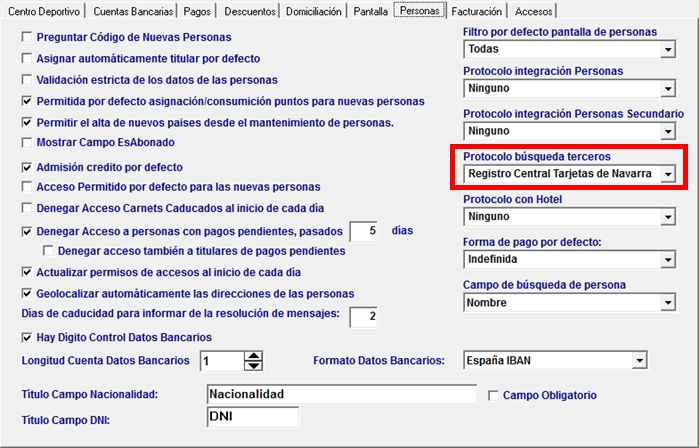This screenshot has height=448, width=699.
Task: Open the Descuentos tab
Action: click(250, 11)
